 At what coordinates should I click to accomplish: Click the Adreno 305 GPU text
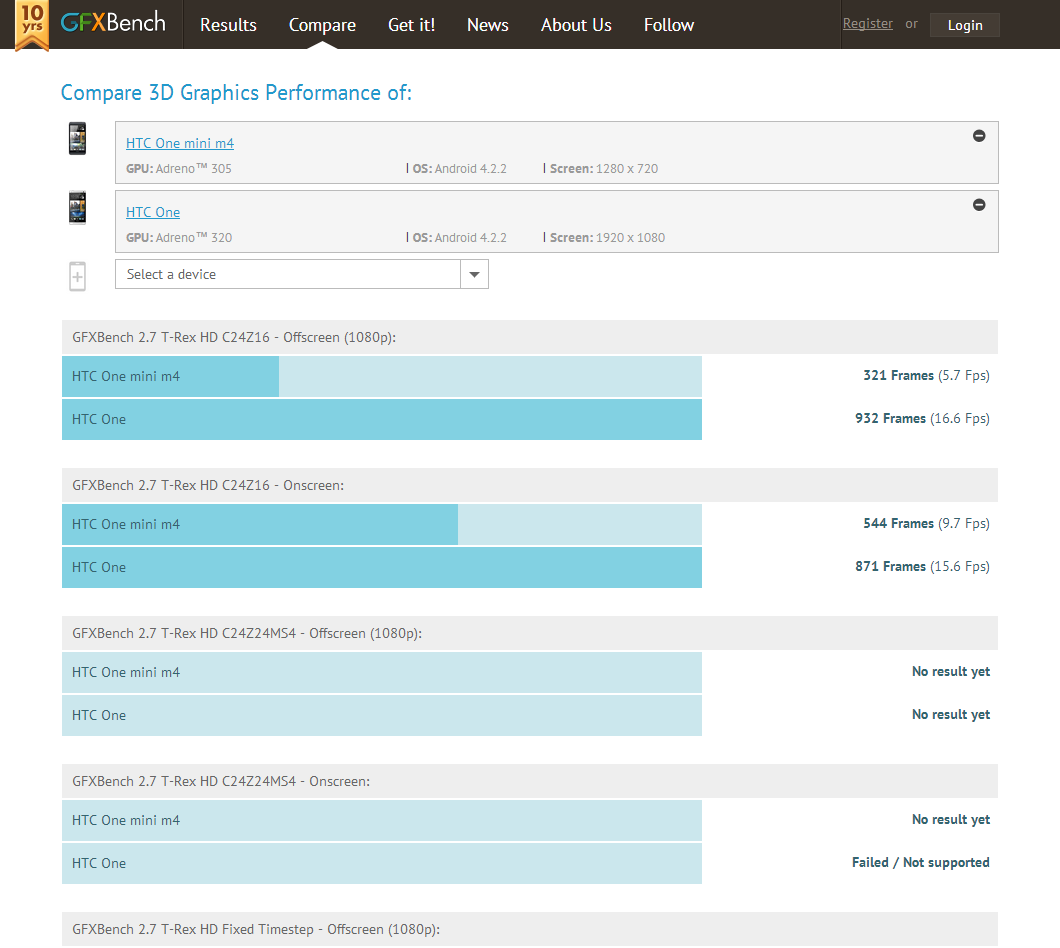[x=179, y=168]
